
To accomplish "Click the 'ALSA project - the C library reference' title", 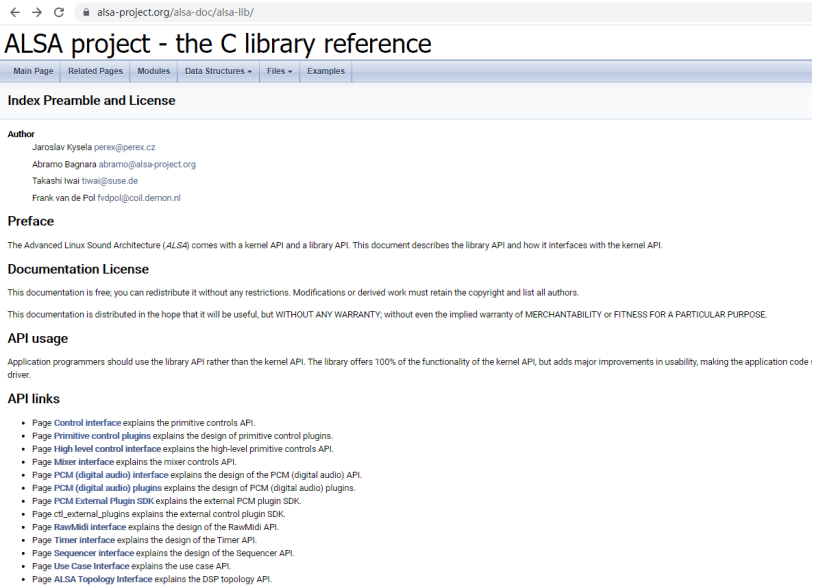I will (x=218, y=44).
